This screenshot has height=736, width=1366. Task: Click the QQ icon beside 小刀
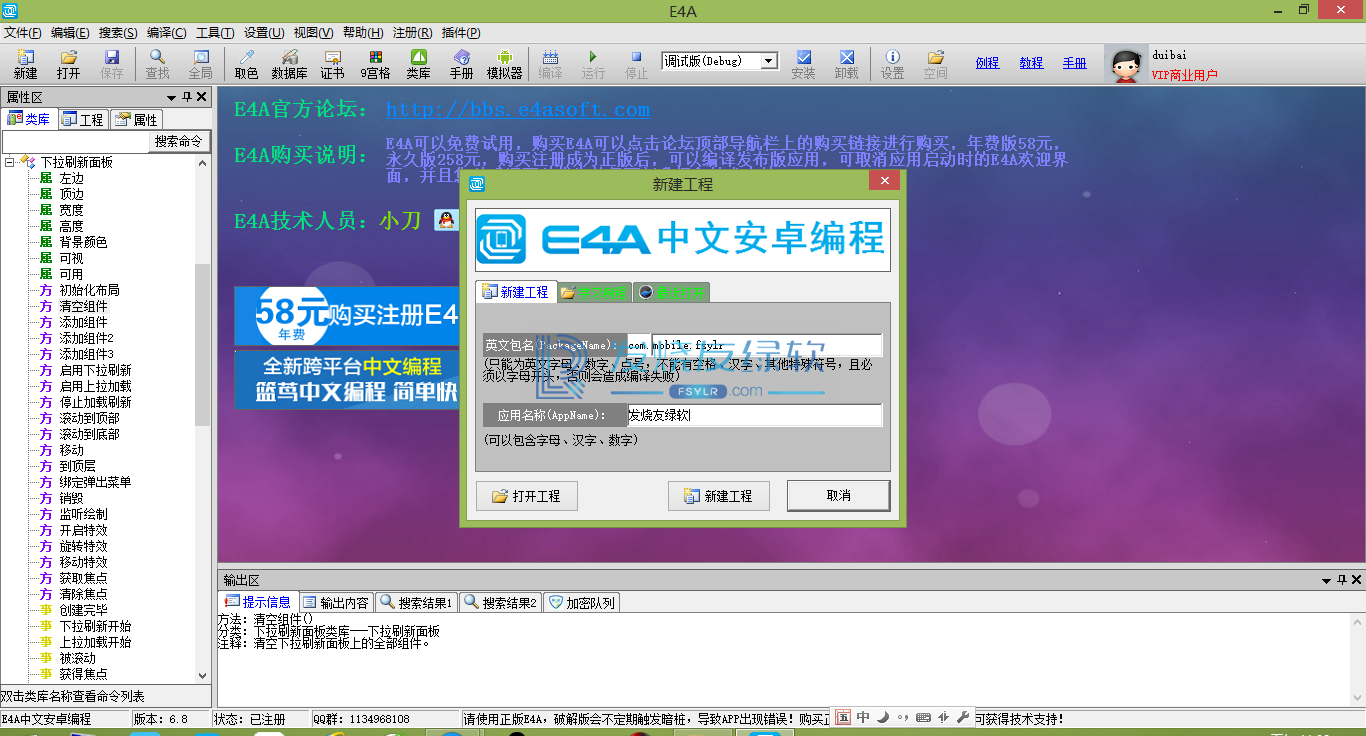point(445,220)
